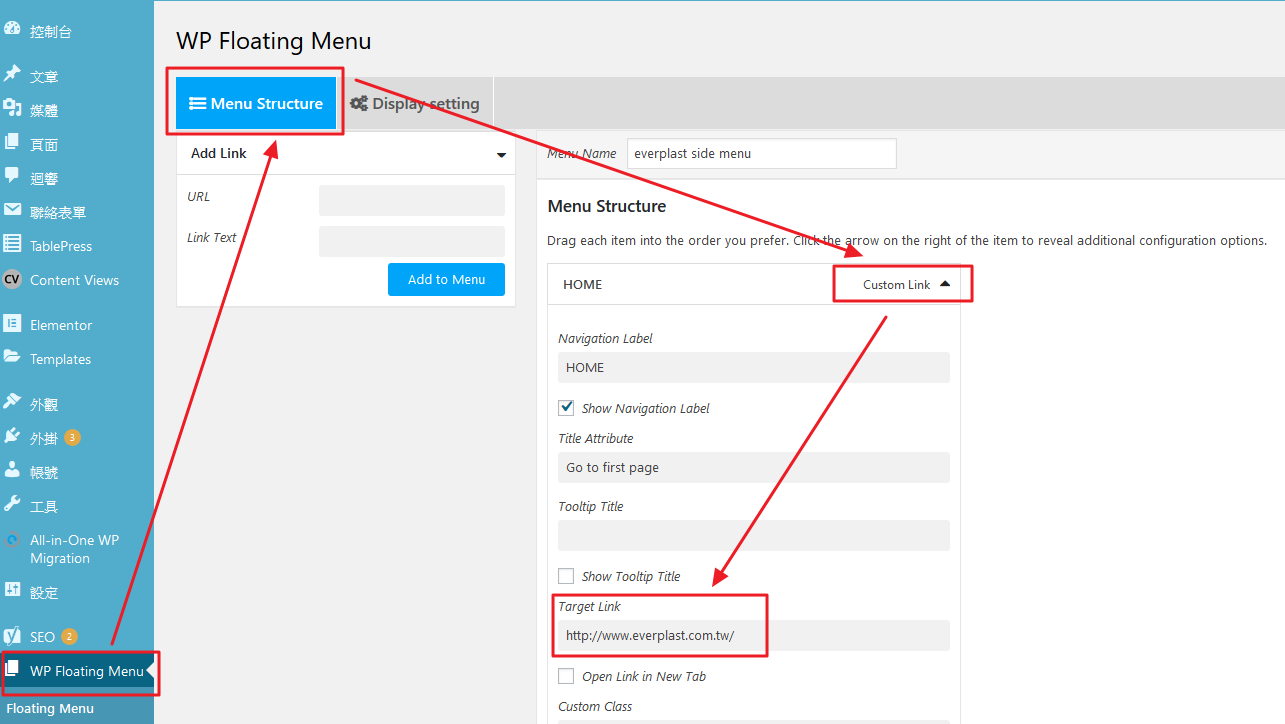Click the settings icon beside 設定
Image resolution: width=1285 pixels, height=724 pixels.
pos(12,590)
